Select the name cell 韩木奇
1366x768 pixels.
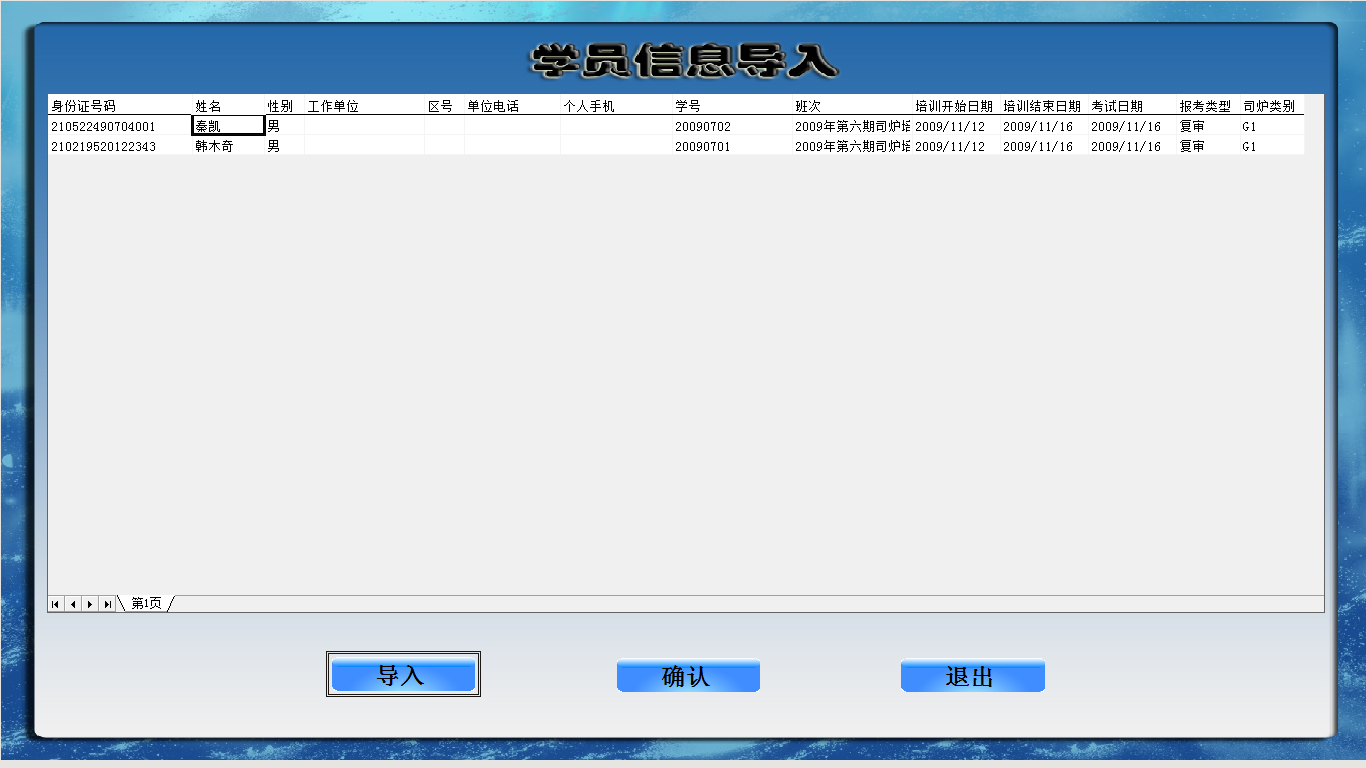click(227, 146)
